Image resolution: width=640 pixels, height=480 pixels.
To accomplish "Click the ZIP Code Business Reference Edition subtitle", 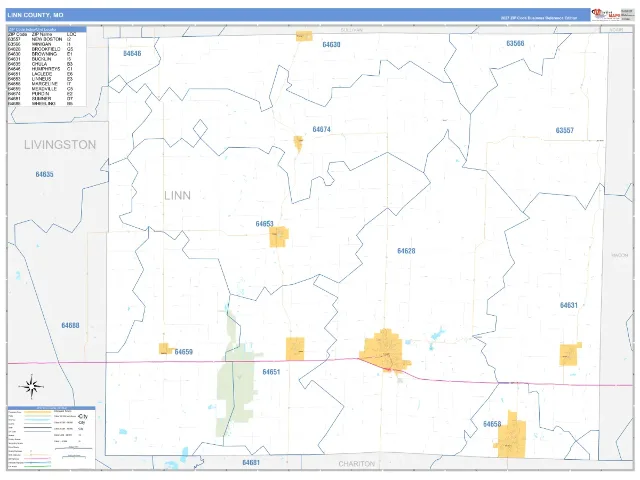I will pyautogui.click(x=539, y=18).
